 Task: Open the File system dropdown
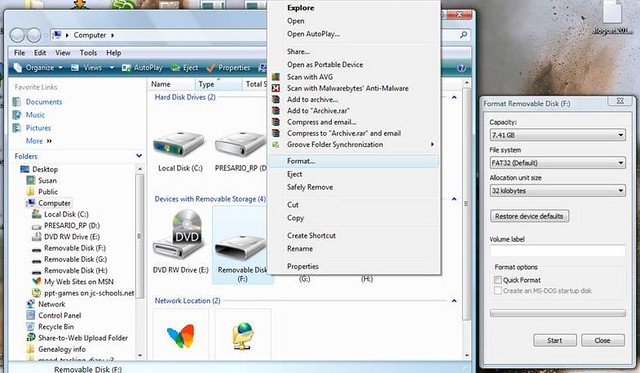tap(558, 163)
